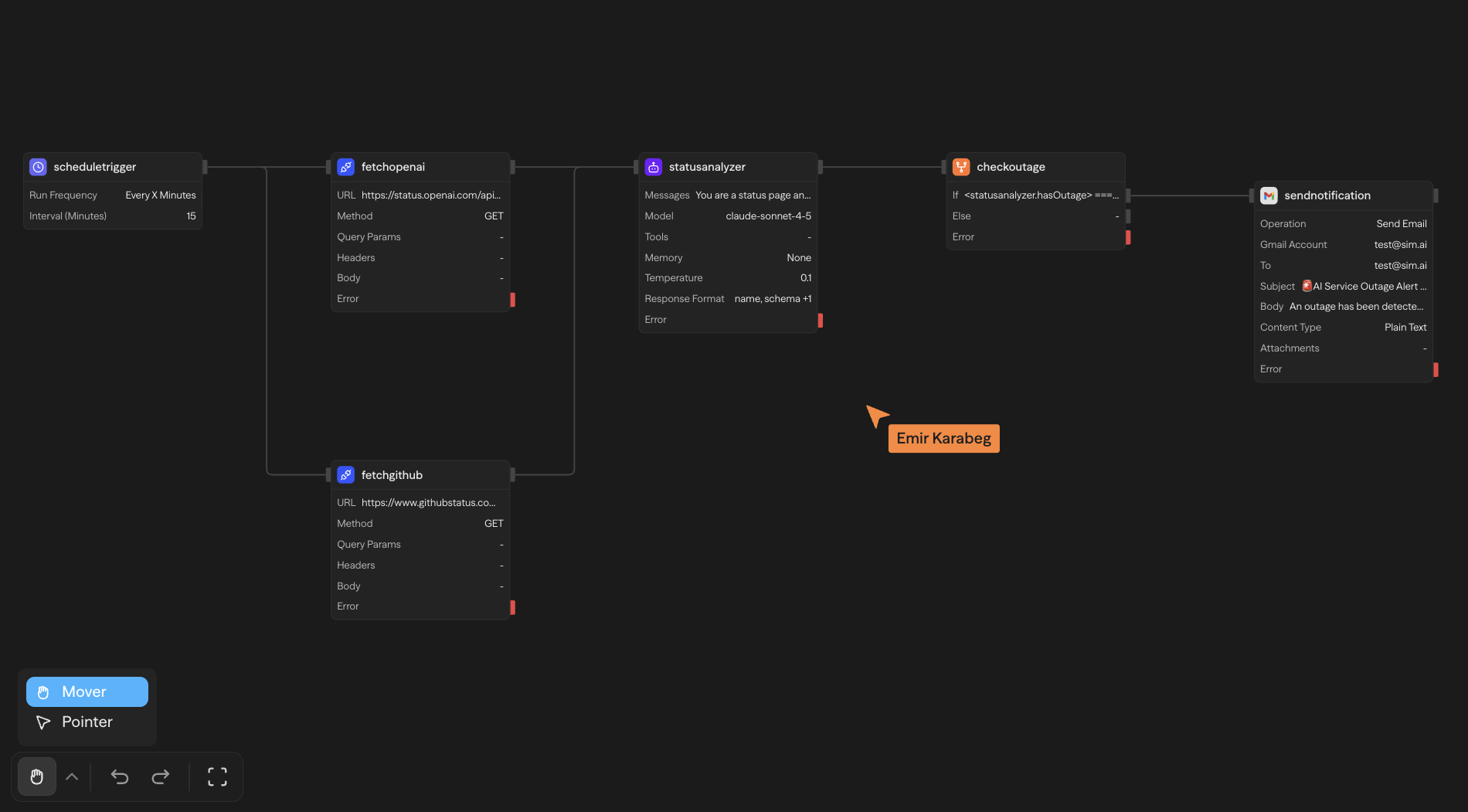
Task: Click the Gmail icon on sendnotification
Action: (x=1268, y=195)
